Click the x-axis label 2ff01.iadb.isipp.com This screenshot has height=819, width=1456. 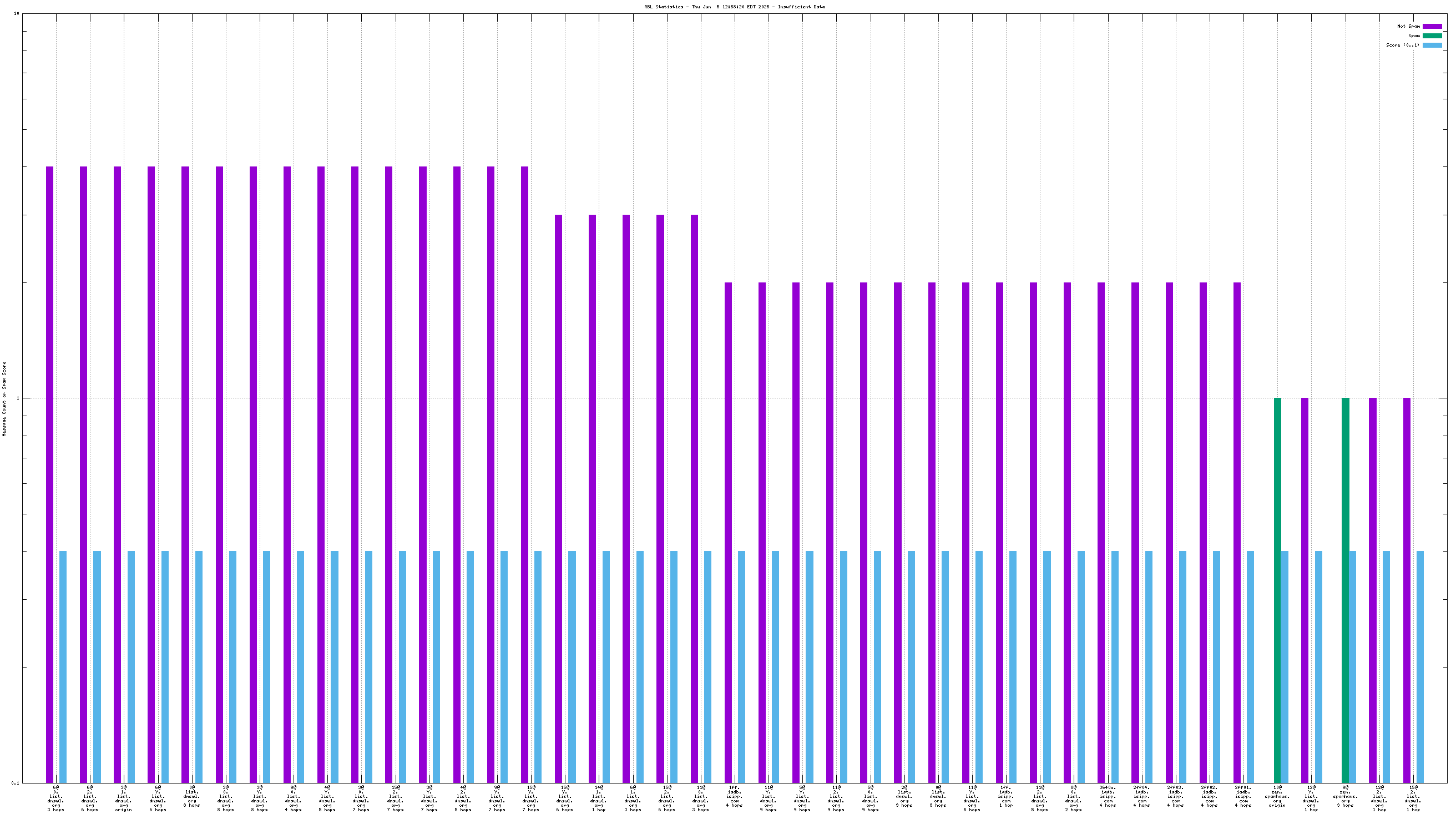tap(1243, 796)
